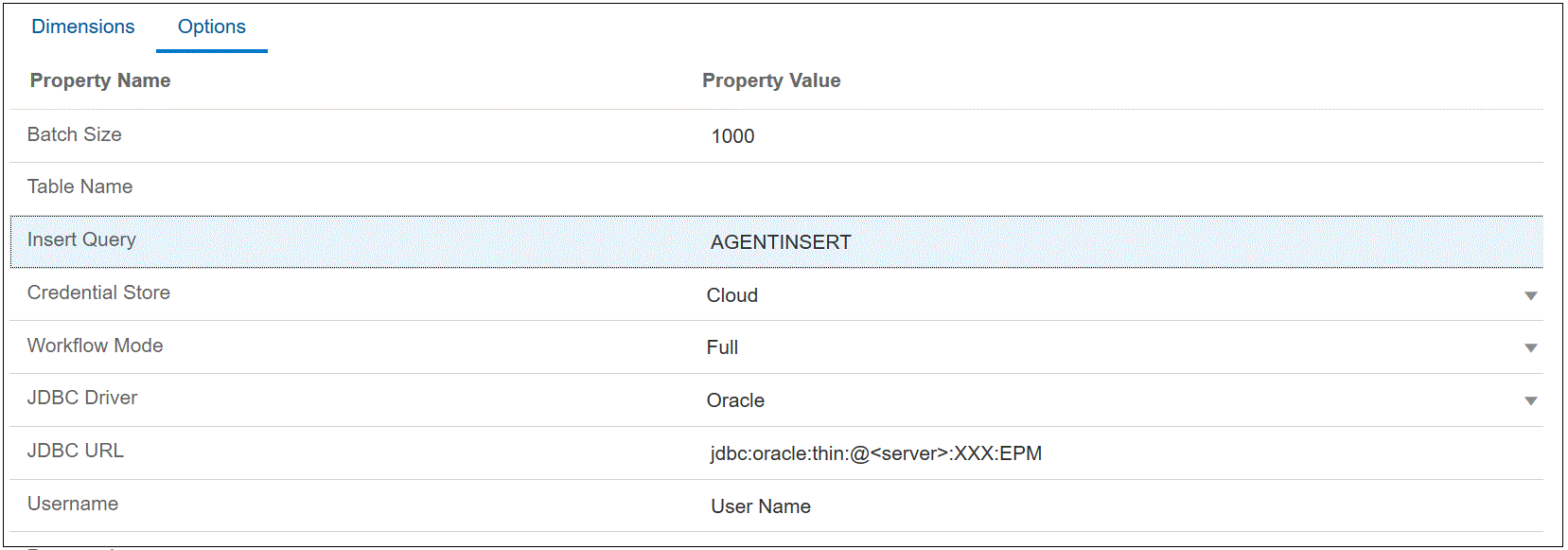Click the JDBC URL value field

click(x=876, y=453)
